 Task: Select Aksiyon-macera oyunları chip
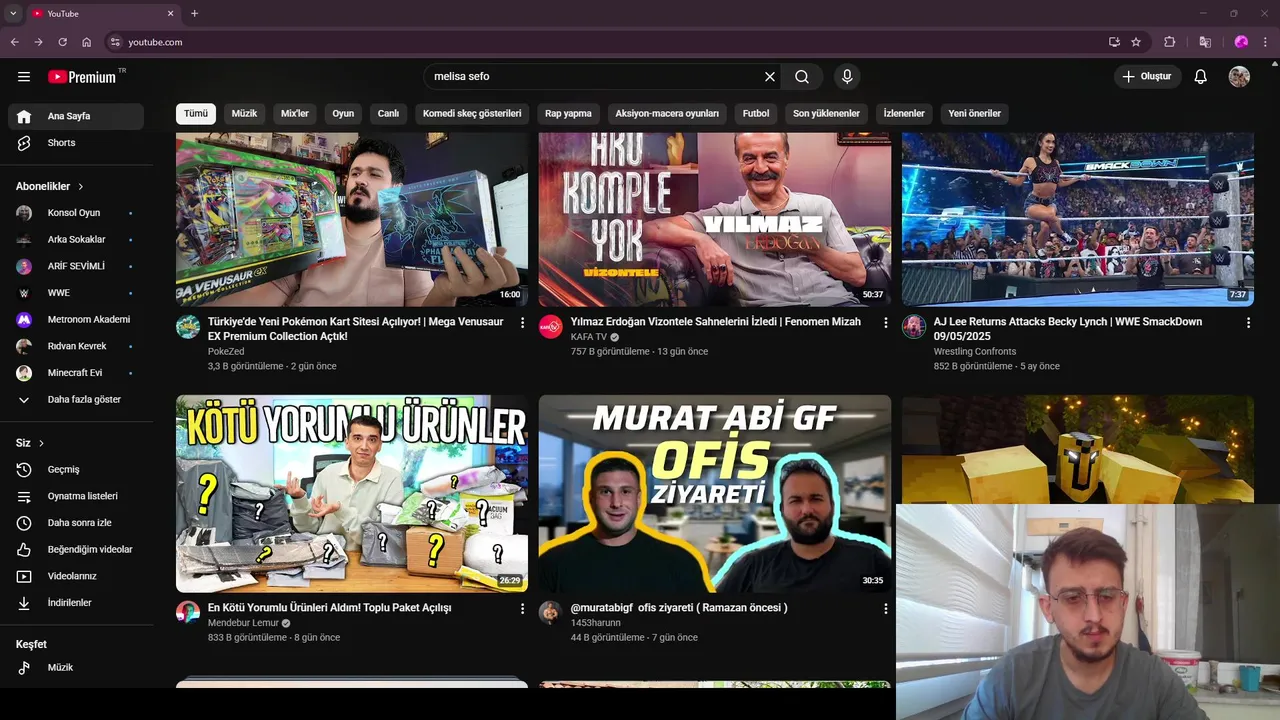(667, 114)
